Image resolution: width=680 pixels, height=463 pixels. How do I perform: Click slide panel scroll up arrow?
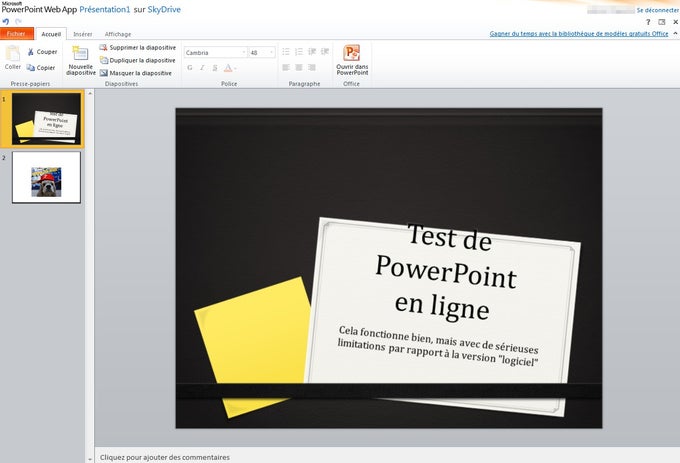90,93
